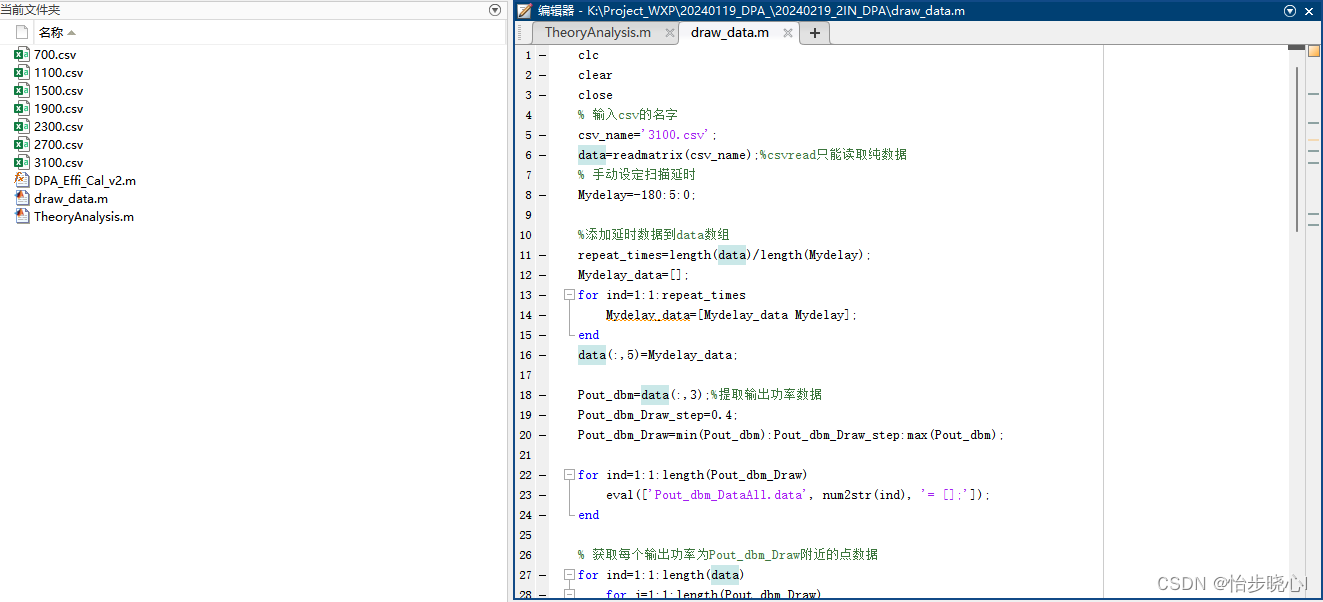This screenshot has width=1323, height=602.
Task: Select 1500.csv file name
Action: coord(59,91)
